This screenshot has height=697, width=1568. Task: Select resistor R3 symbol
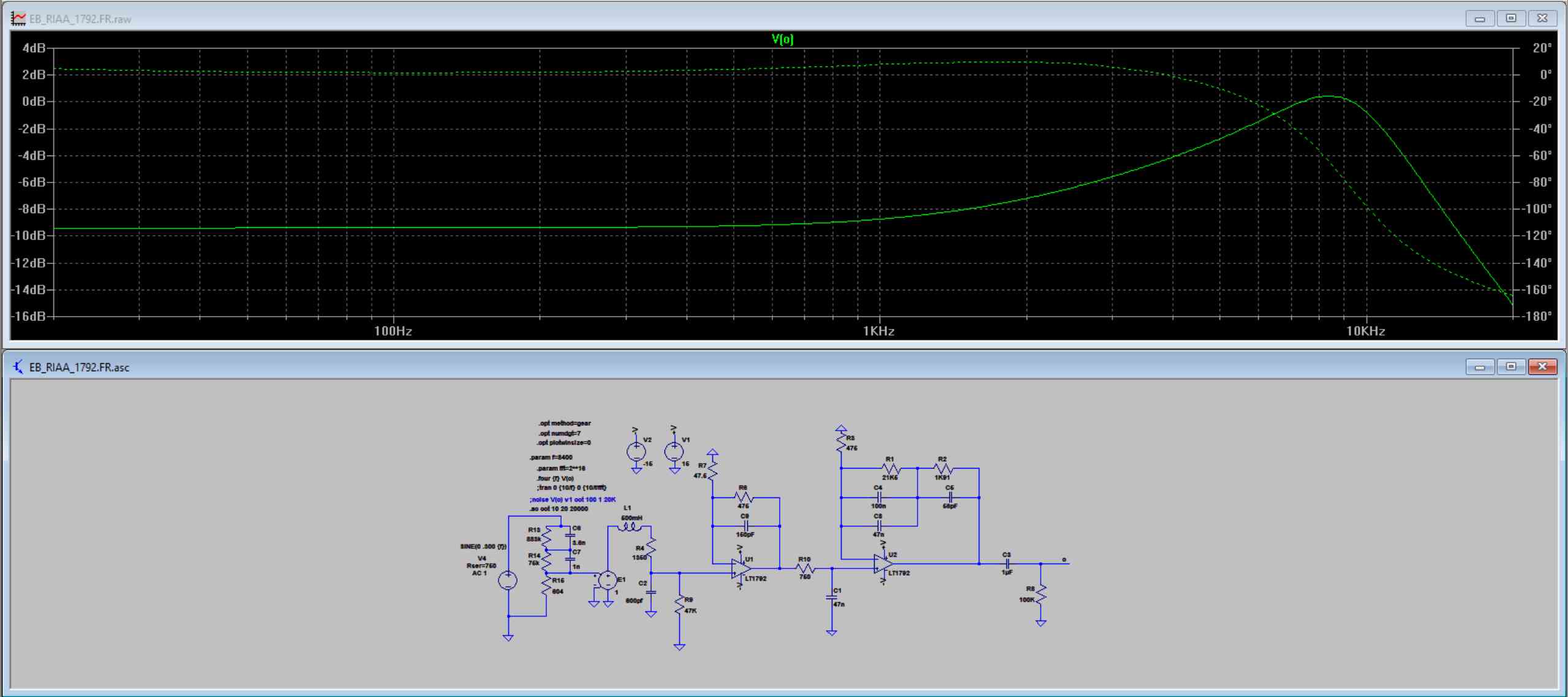tap(841, 443)
